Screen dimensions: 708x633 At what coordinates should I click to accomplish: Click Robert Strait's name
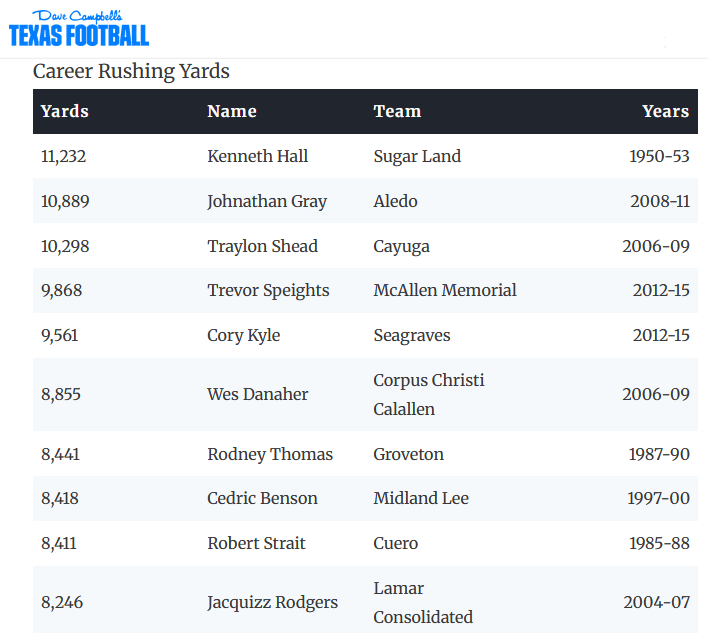pos(256,543)
